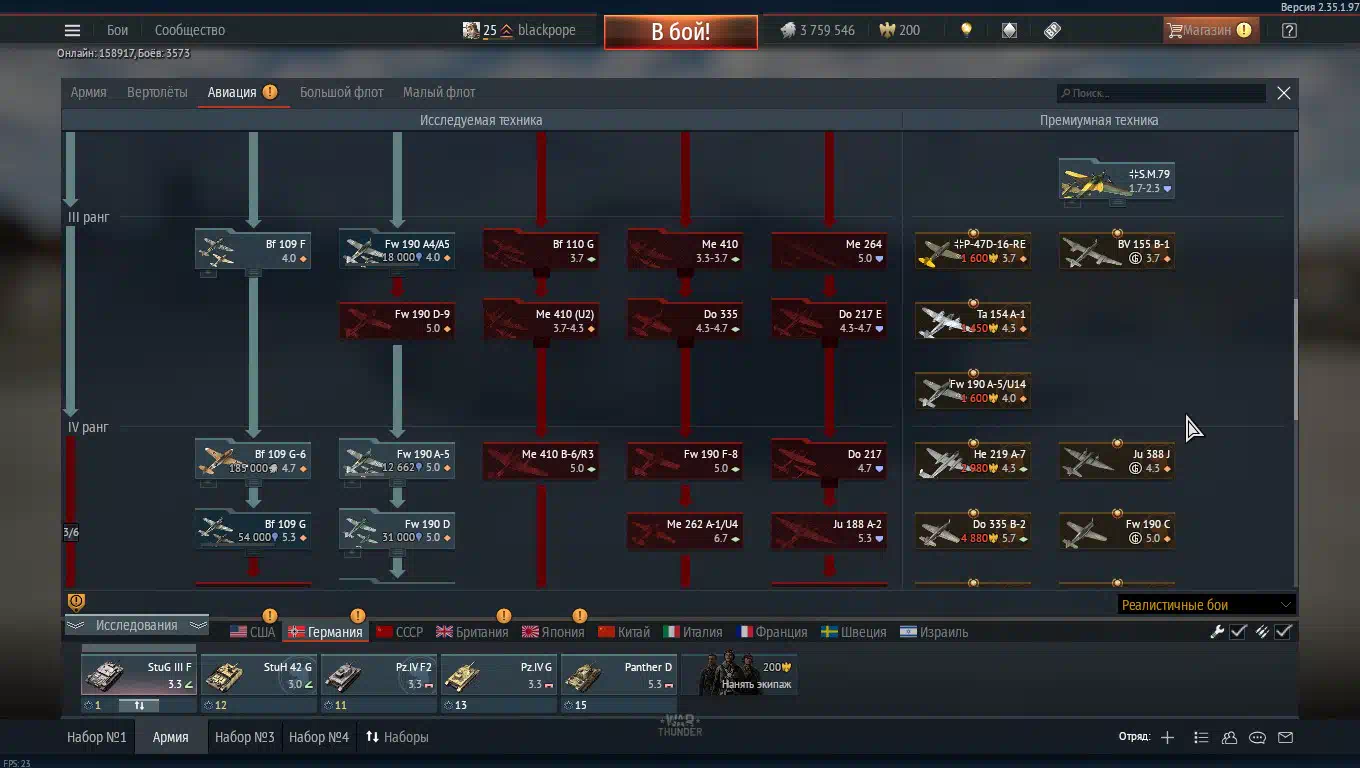This screenshot has width=1360, height=768.
Task: Select the Набор №1 preset
Action: click(x=96, y=737)
